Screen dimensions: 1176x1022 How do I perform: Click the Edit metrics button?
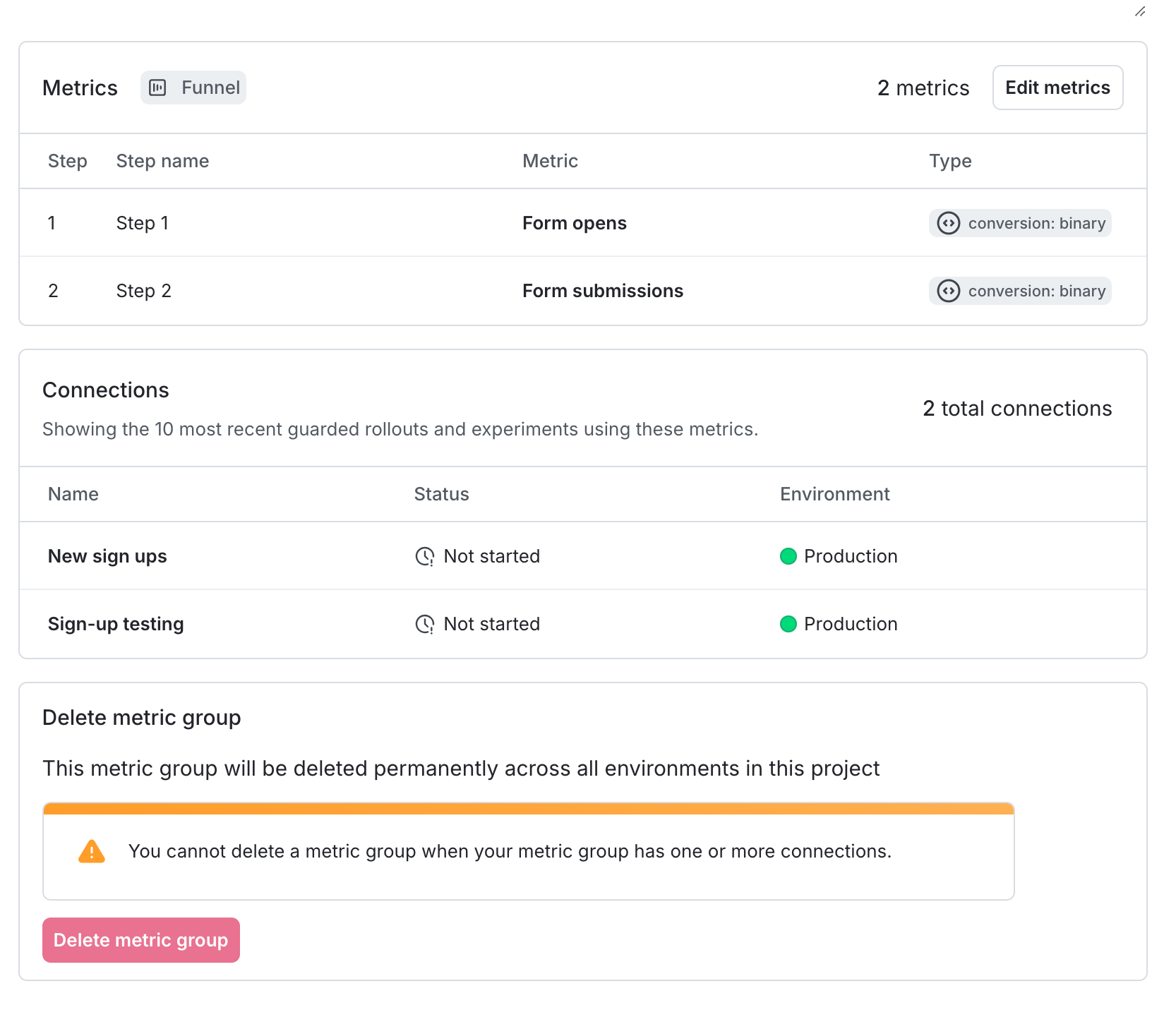pos(1057,88)
